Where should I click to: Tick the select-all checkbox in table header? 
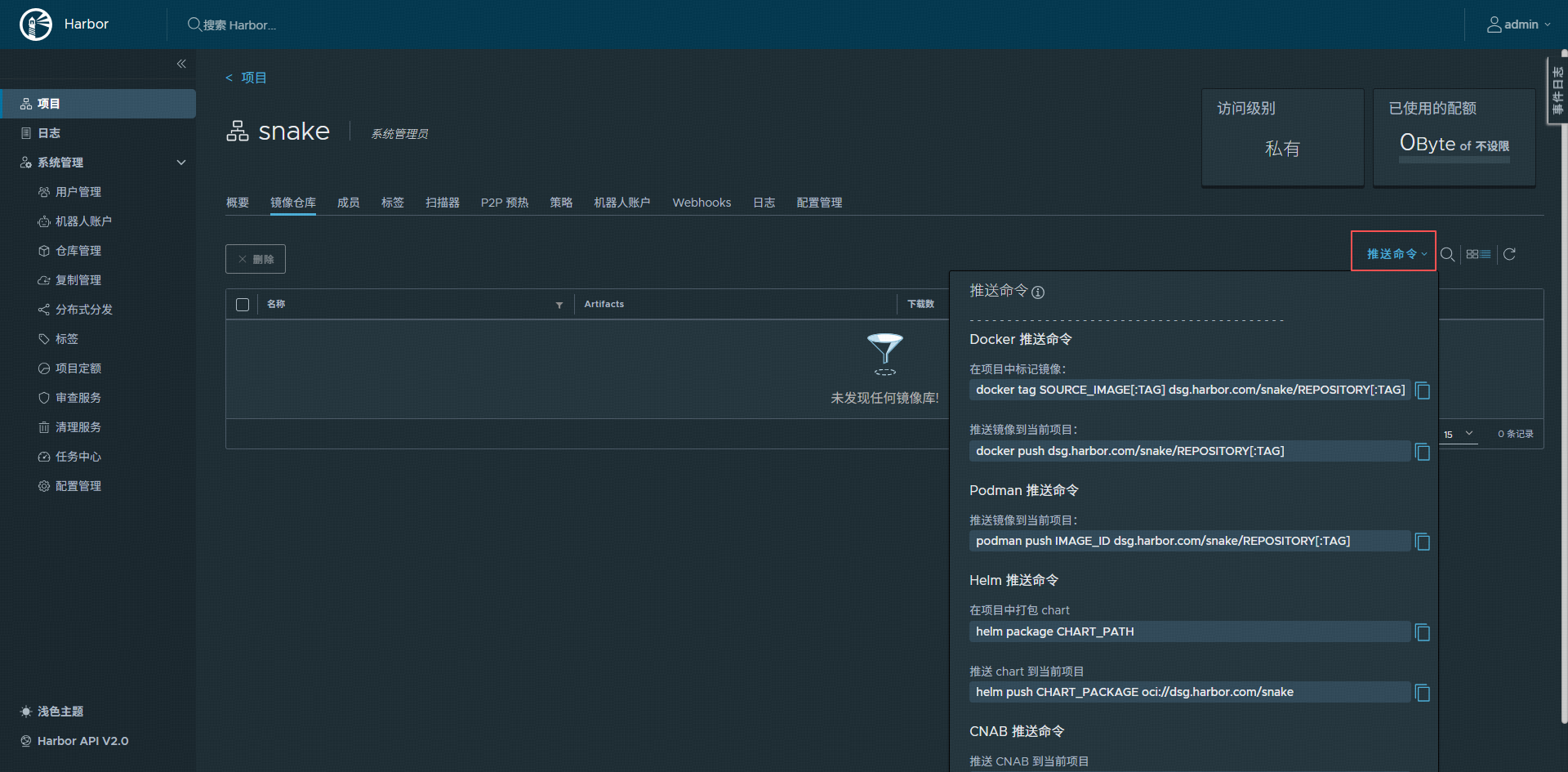pos(243,305)
